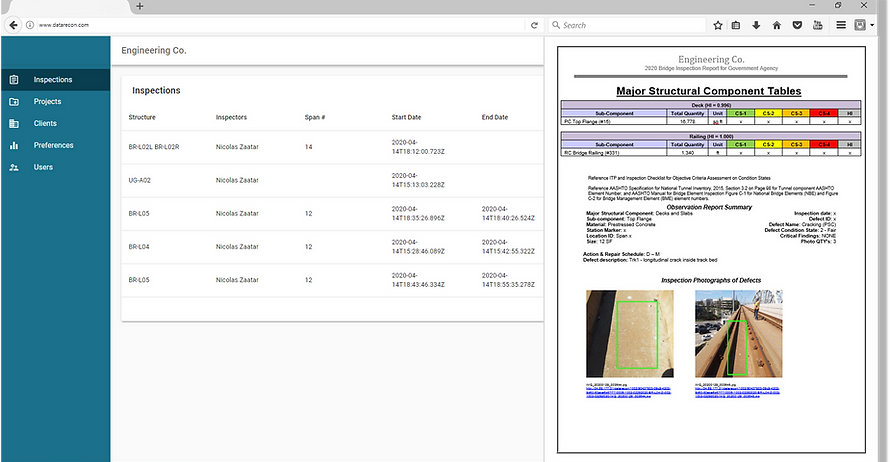Reload the page with the refresh icon
This screenshot has height=462, width=890.
tap(534, 25)
